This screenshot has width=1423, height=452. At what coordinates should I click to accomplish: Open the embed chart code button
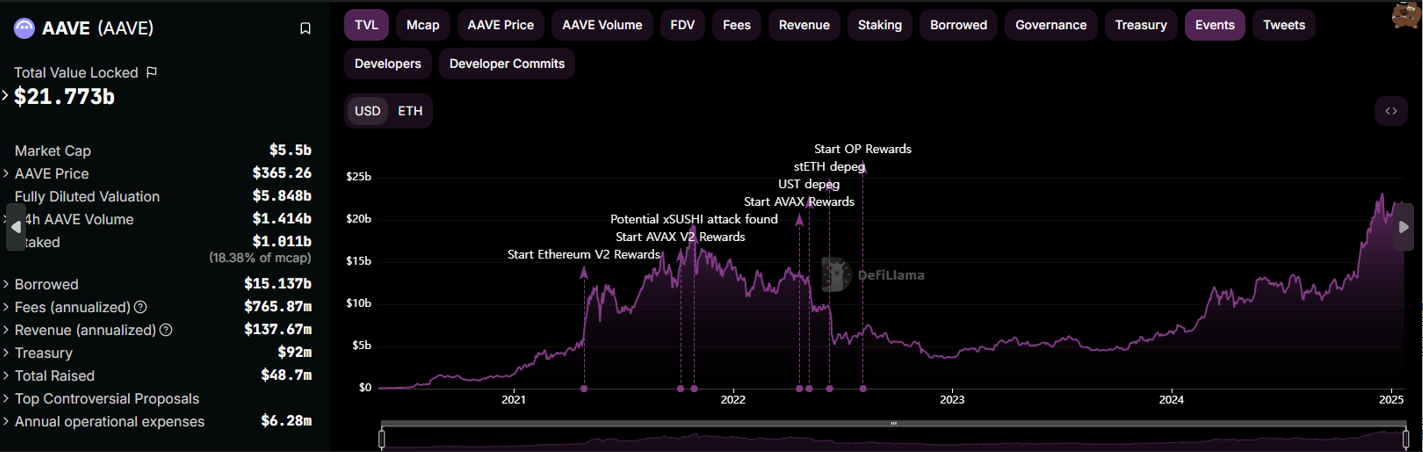(1391, 111)
